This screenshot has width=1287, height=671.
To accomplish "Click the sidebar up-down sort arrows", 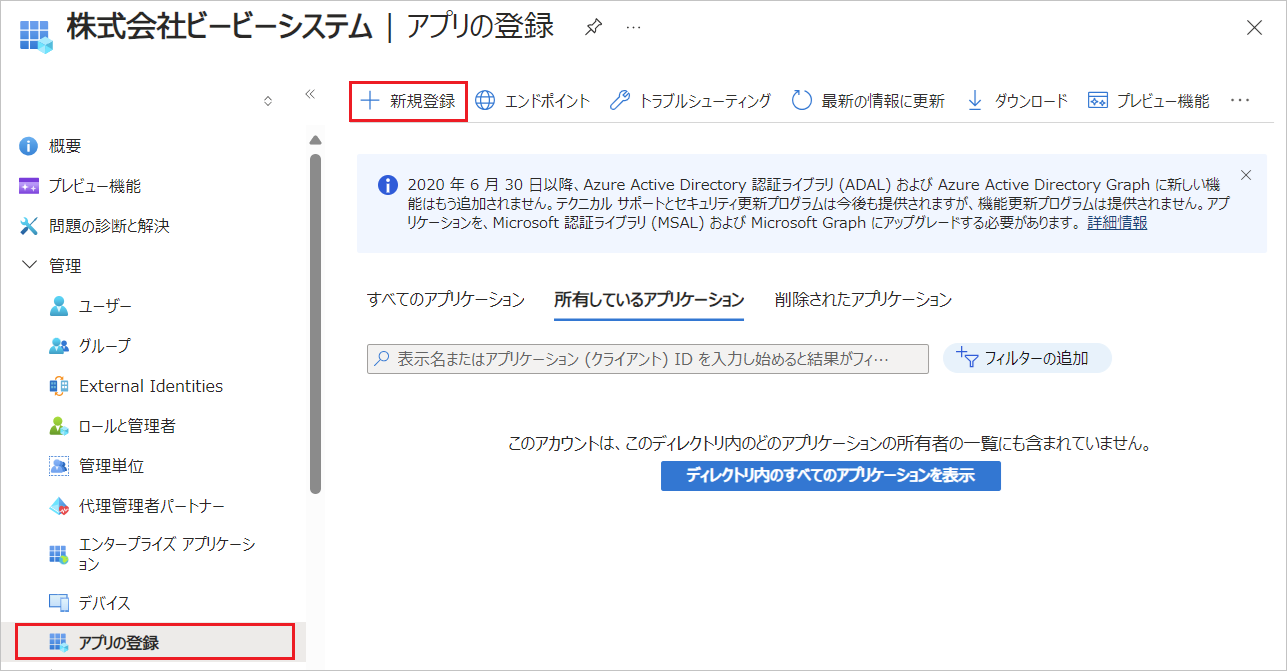I will (x=268, y=101).
